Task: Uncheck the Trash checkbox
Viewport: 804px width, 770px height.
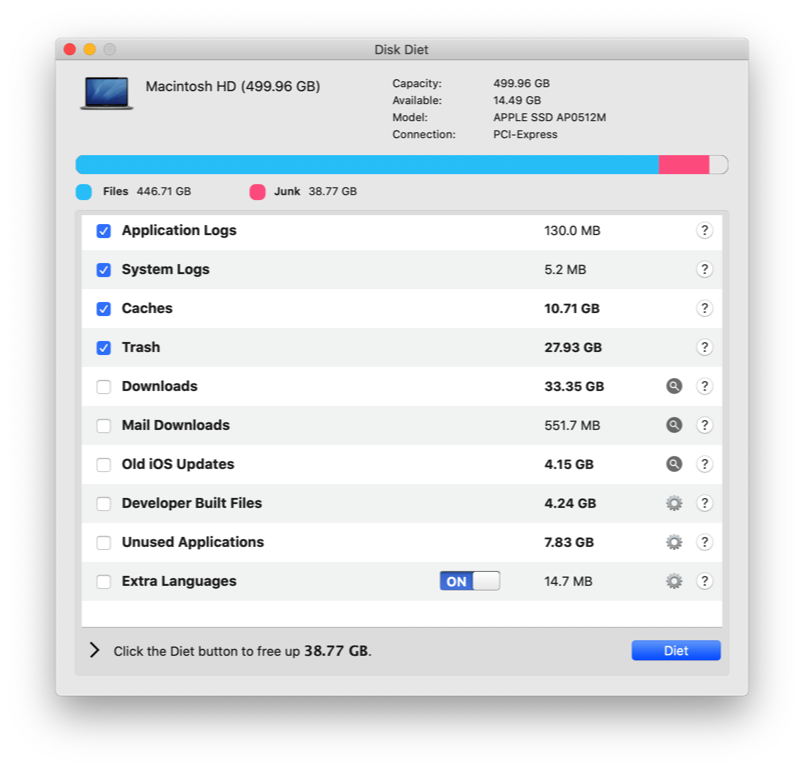Action: [104, 348]
